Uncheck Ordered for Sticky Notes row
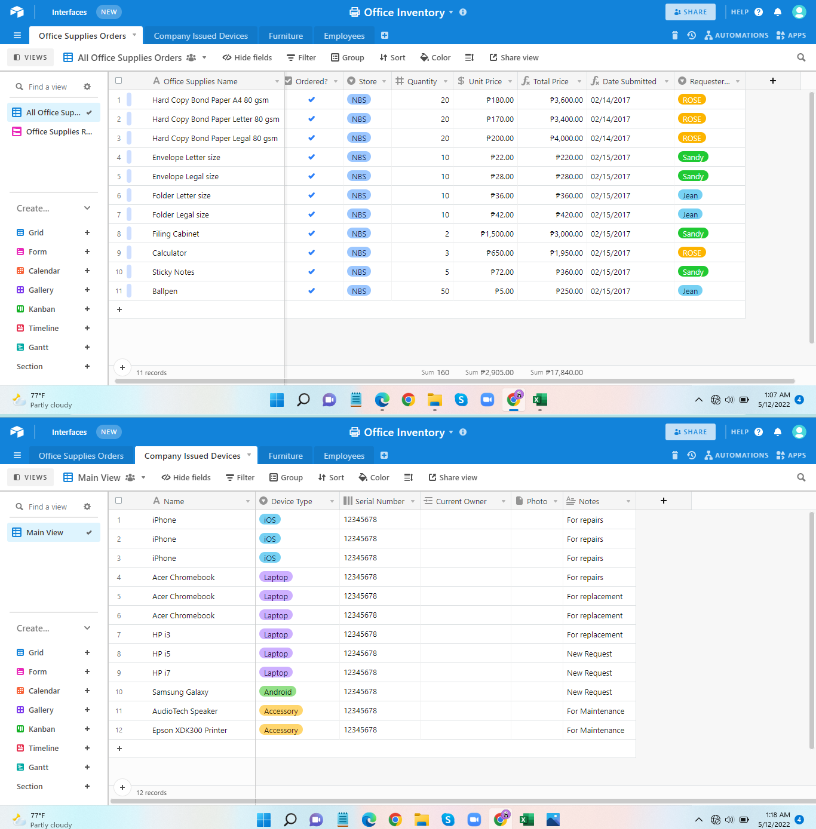This screenshot has width=816, height=829. pyautogui.click(x=311, y=271)
